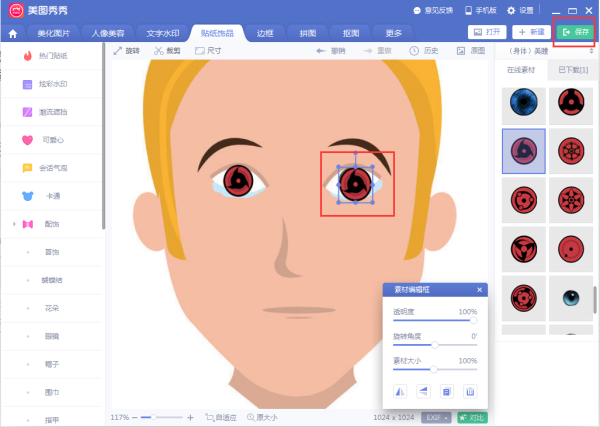Screen dimensions: 600x427
Task: Select 蝴蝶结 bow subcategory
Action: (52, 280)
